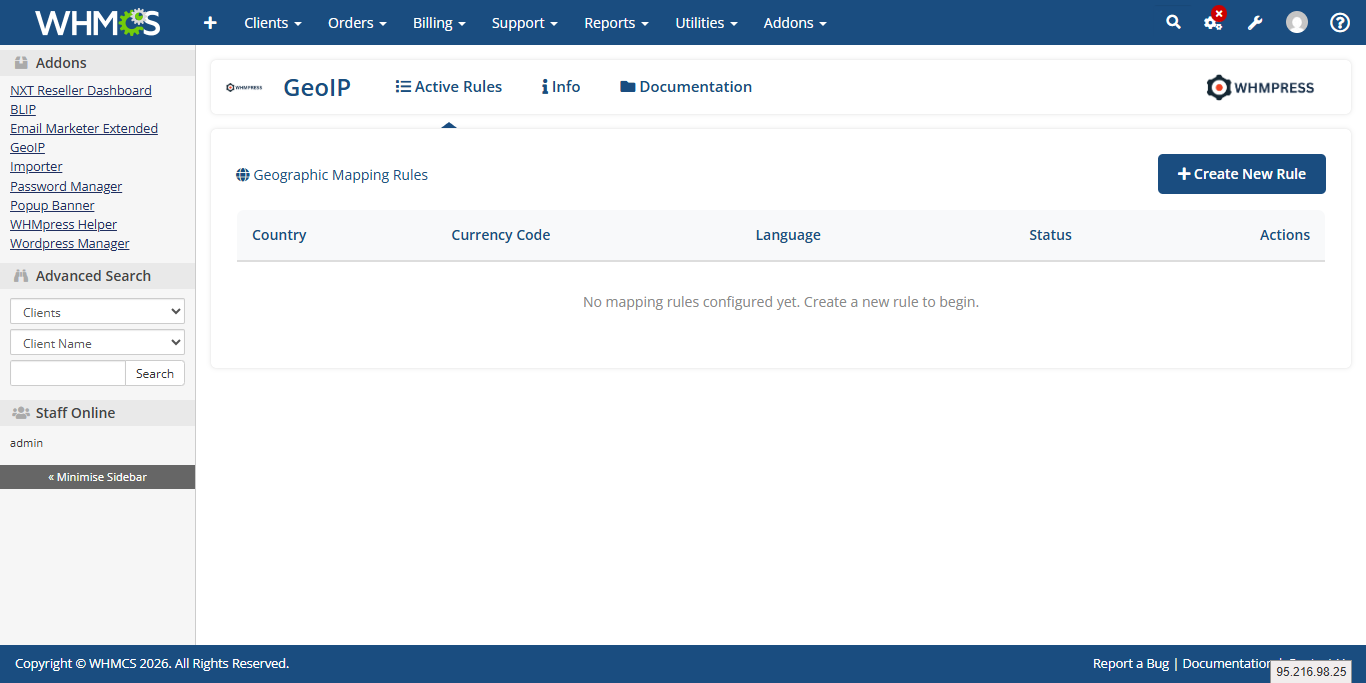Viewport: 1366px width, 683px height.
Task: Click the WHMPRESS logo on right
Action: tap(1260, 88)
